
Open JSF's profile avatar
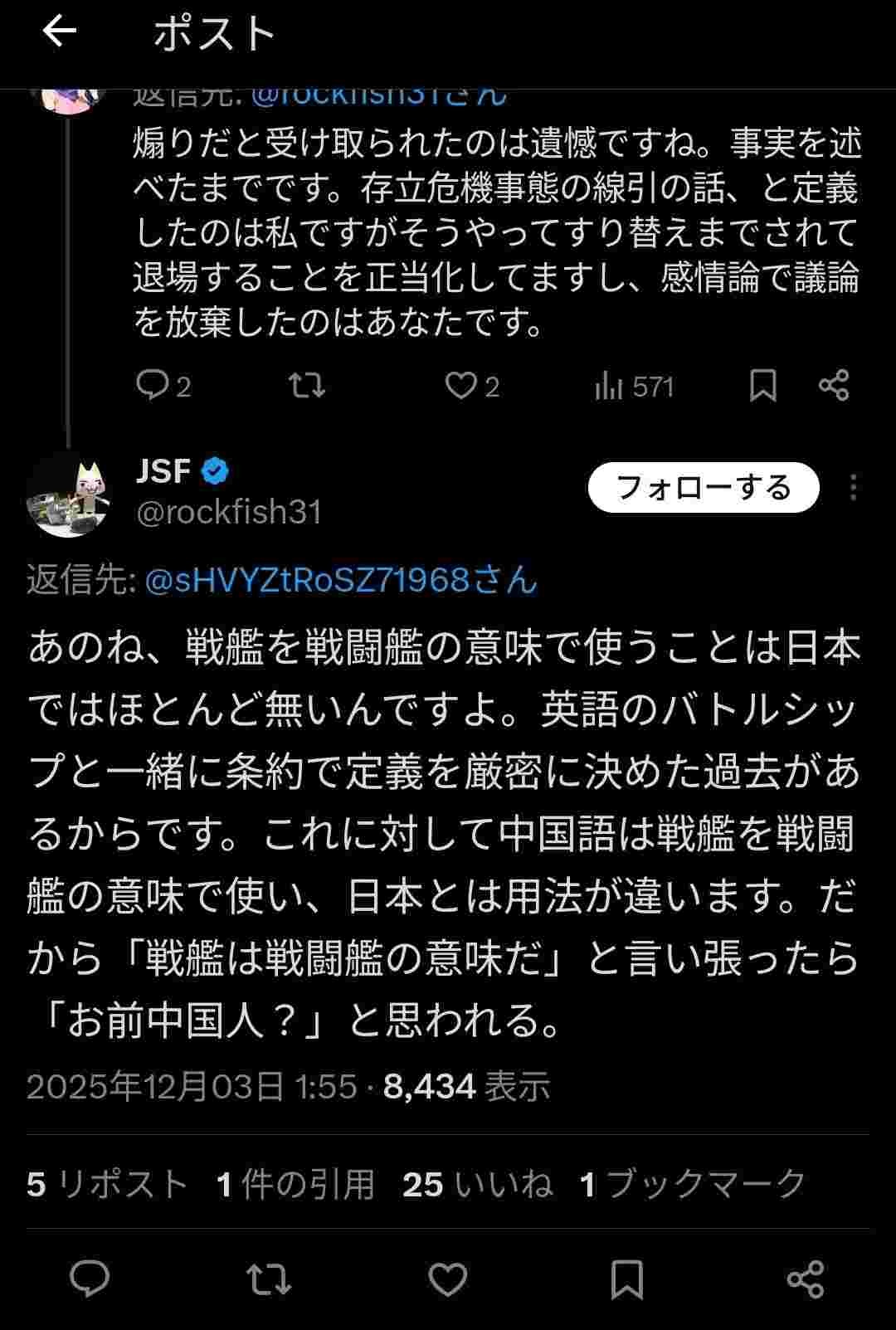click(x=68, y=494)
